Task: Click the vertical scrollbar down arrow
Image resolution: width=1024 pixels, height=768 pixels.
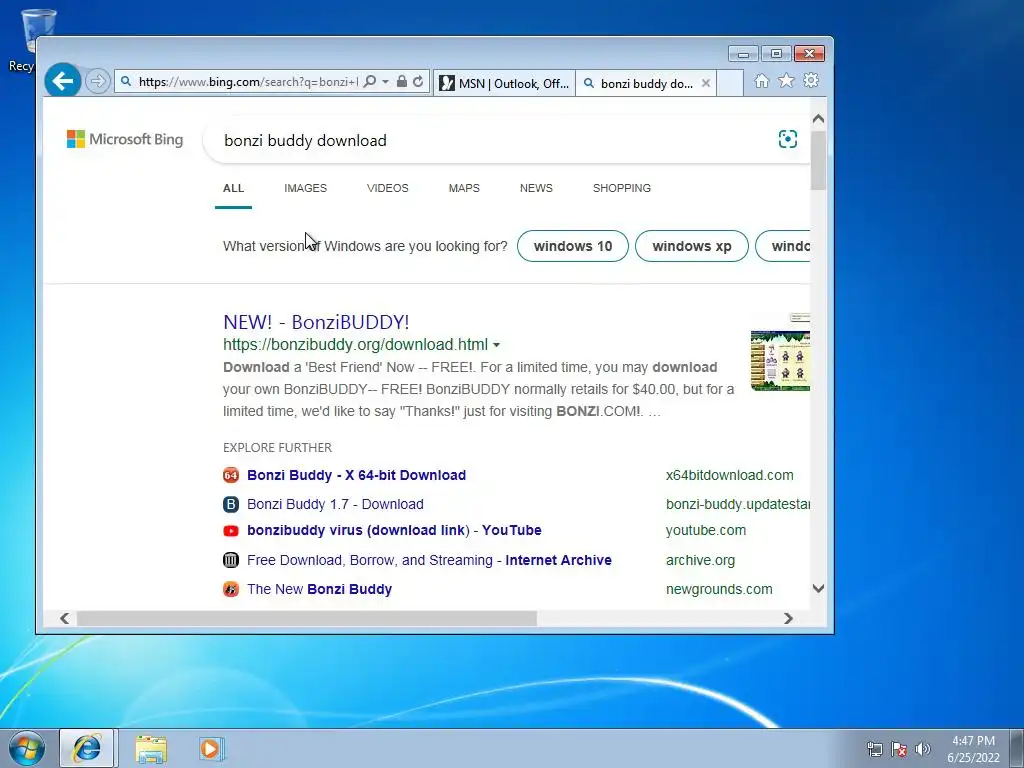Action: point(818,588)
